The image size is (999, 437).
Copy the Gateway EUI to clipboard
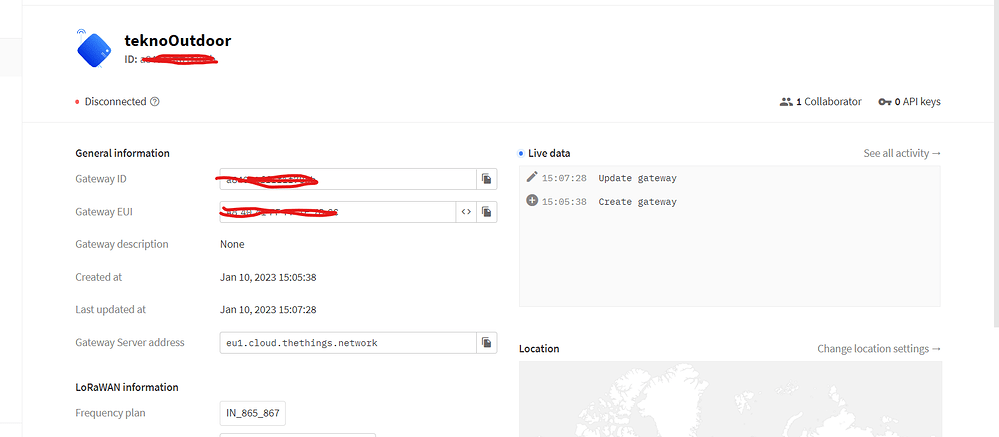pyautogui.click(x=487, y=211)
